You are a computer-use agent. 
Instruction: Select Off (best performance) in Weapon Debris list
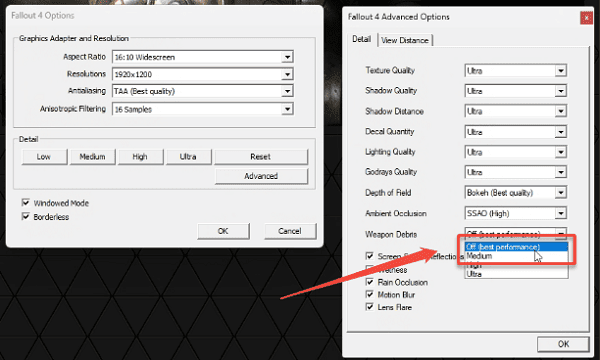point(516,247)
